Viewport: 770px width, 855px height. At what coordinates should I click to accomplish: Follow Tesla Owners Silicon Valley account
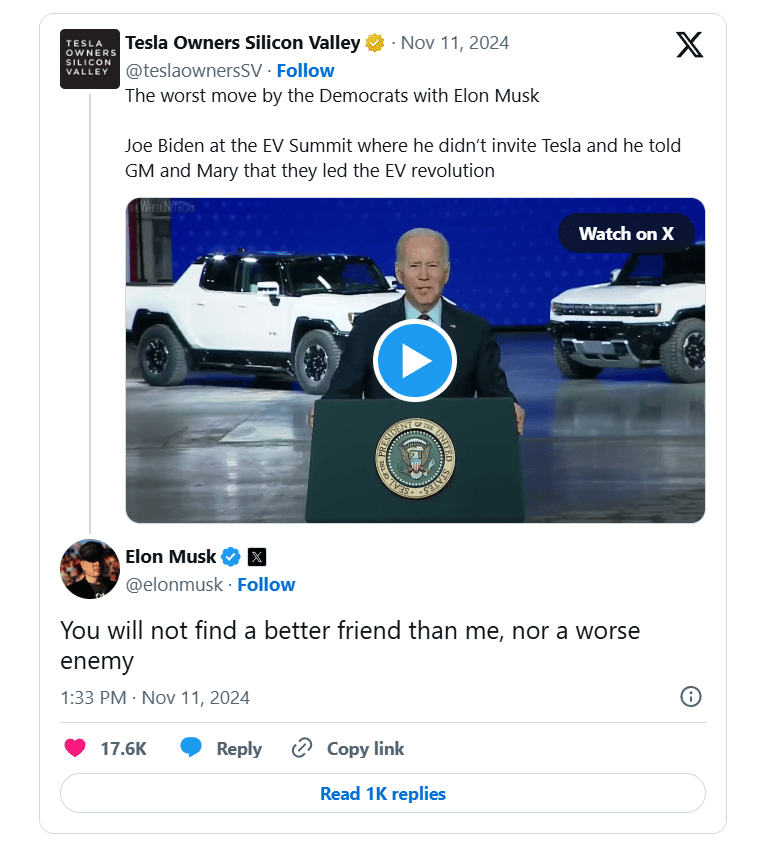[305, 70]
